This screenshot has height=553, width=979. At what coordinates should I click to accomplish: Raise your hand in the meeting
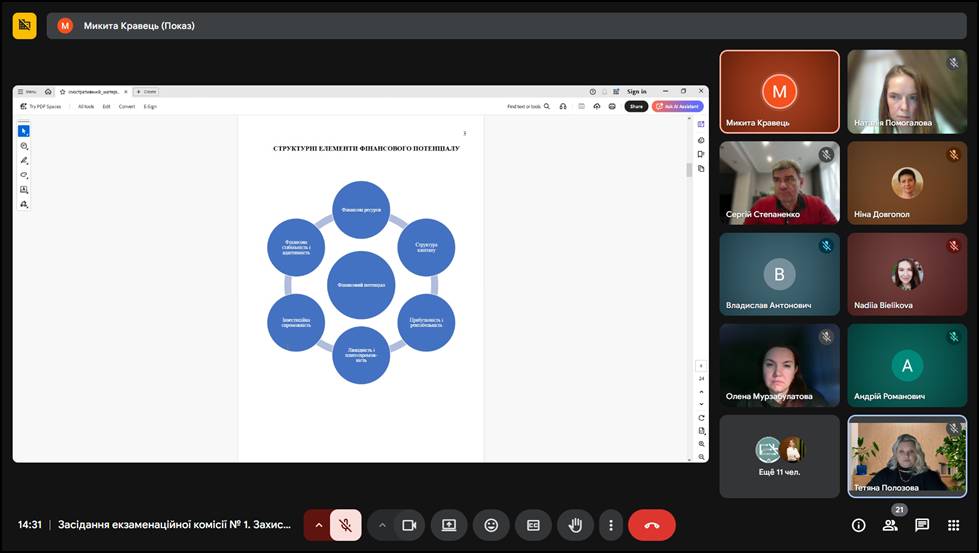[x=575, y=525]
